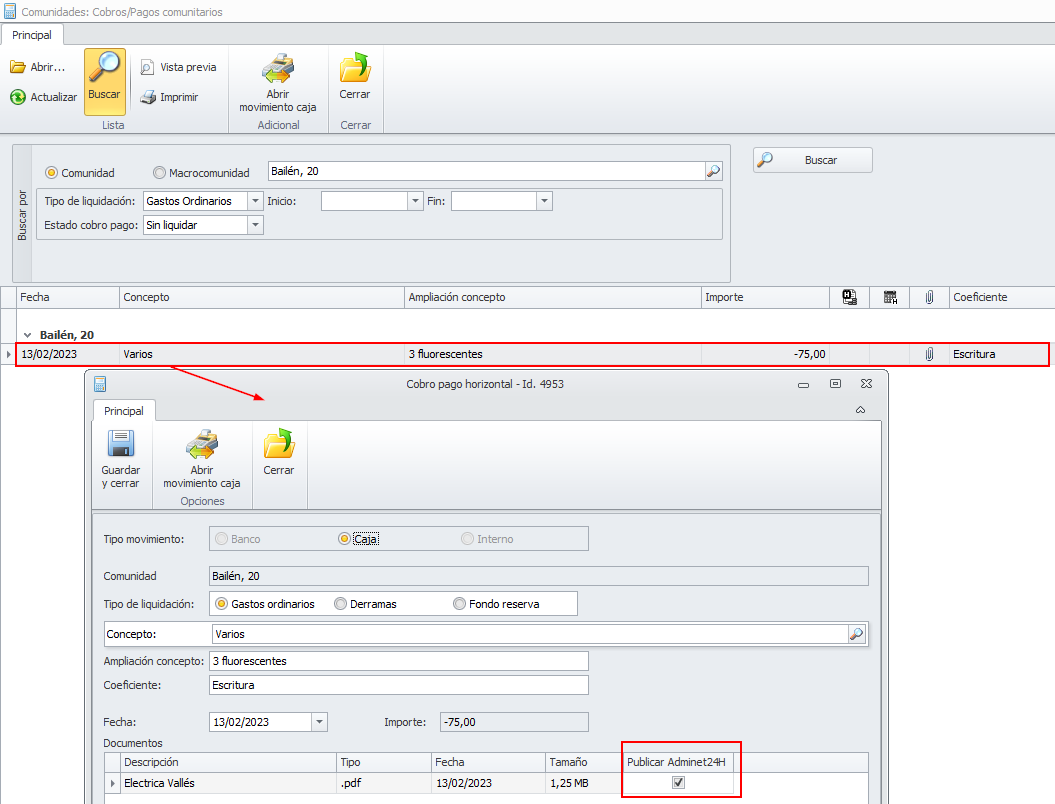Click the Tipo header in Documentos table
This screenshot has height=804, width=1055.
tap(384, 762)
